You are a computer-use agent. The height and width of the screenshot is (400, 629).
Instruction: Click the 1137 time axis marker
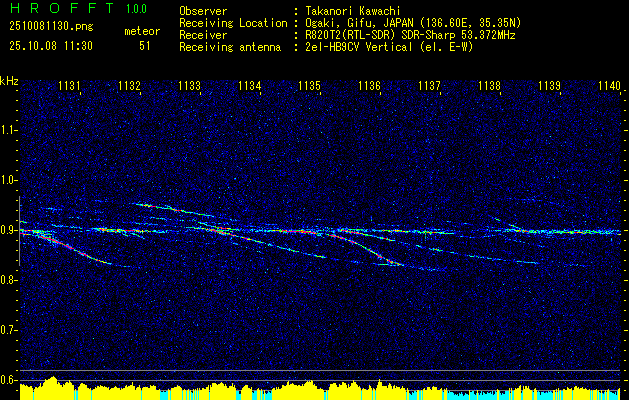click(x=429, y=85)
